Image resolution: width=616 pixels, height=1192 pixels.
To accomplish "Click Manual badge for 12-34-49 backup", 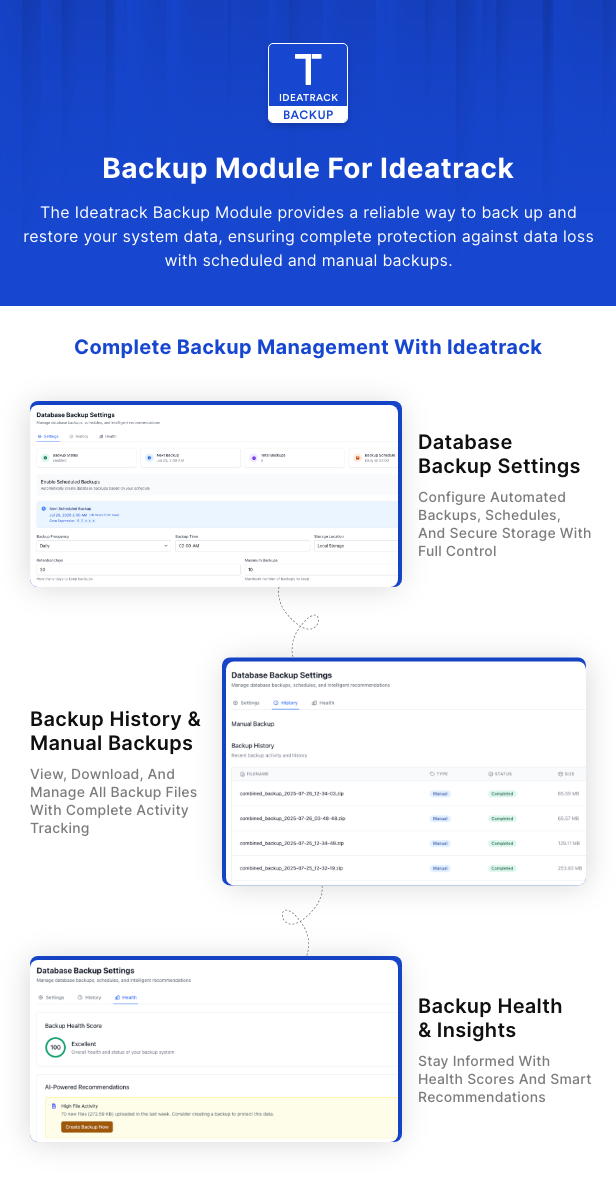I will click(x=440, y=843).
